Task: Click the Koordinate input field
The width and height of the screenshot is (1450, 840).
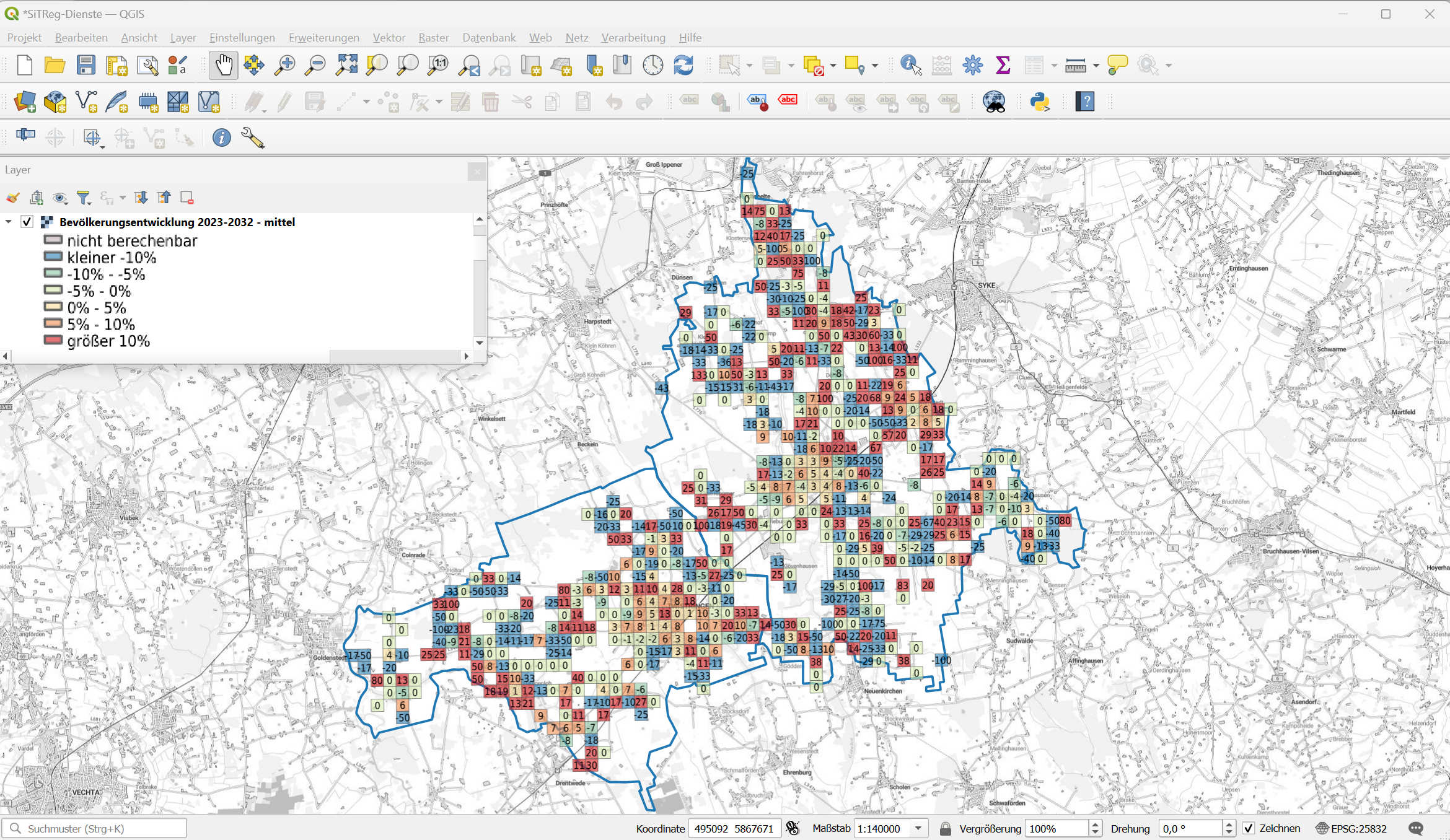Action: click(x=734, y=828)
